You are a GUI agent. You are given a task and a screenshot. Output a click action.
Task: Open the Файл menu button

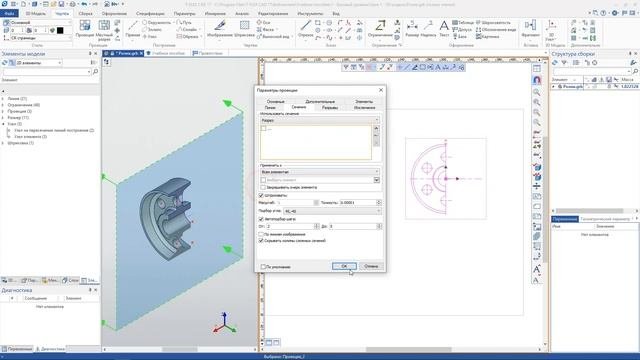[x=9, y=13]
